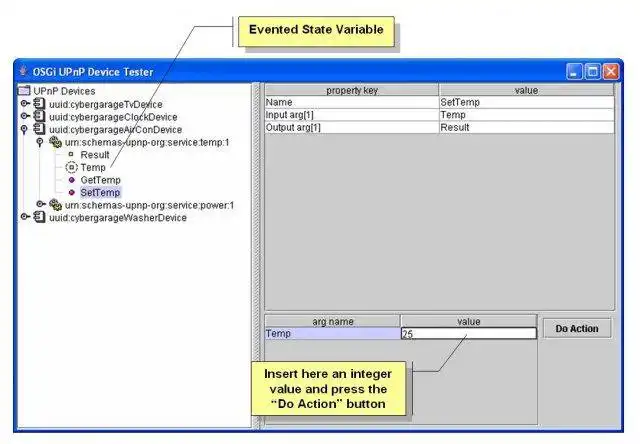
Task: Click the Temp arg name cell
Action: point(333,333)
